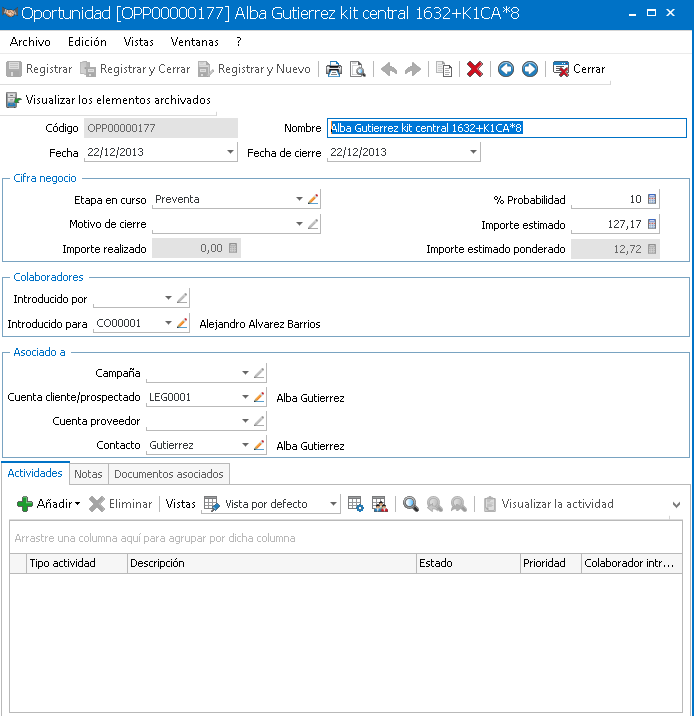The height and width of the screenshot is (716, 694).
Task: Print using the printer icon
Action: tap(334, 69)
